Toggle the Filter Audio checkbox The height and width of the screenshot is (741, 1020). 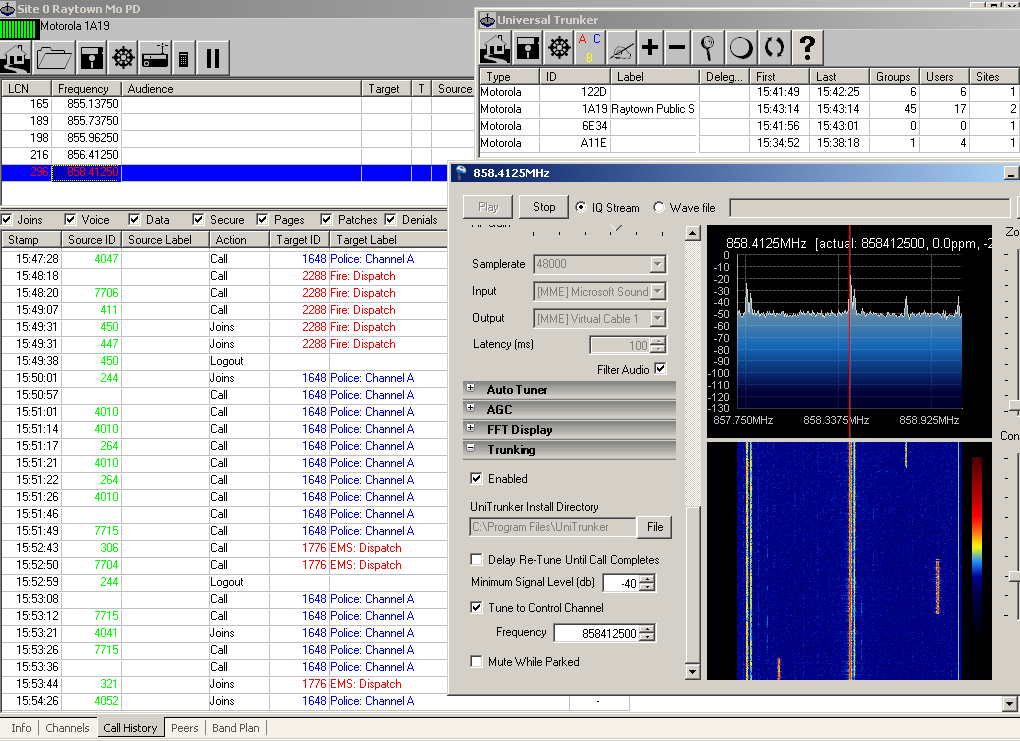(x=660, y=369)
